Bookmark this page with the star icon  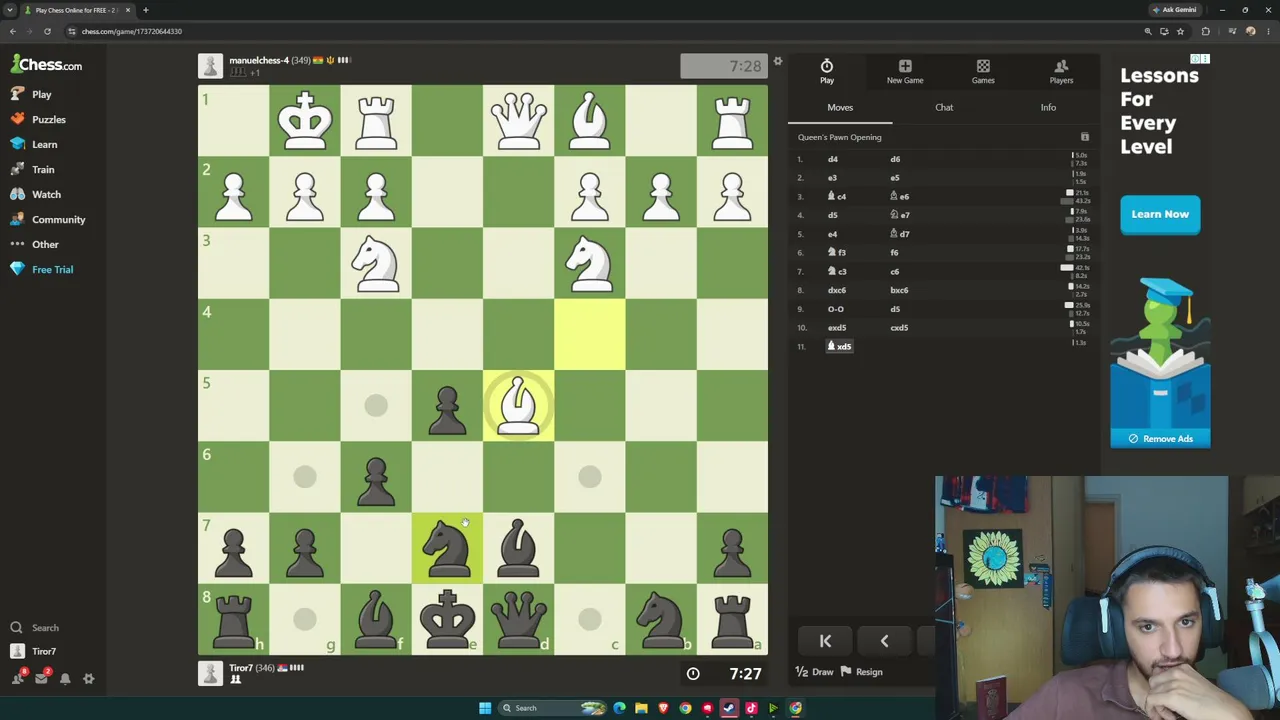coord(1180,31)
